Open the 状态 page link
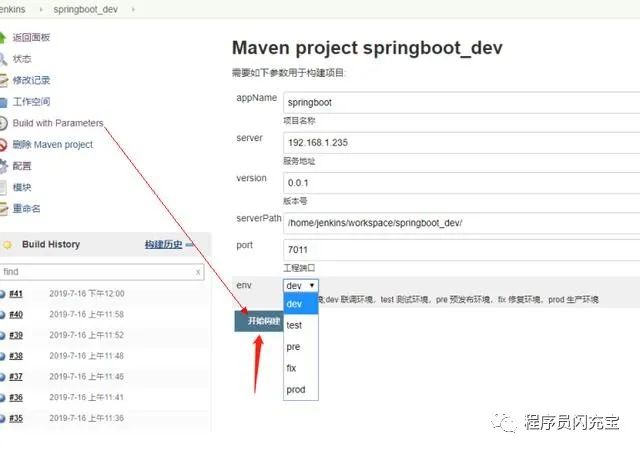This screenshot has height=451, width=640. click(22, 59)
